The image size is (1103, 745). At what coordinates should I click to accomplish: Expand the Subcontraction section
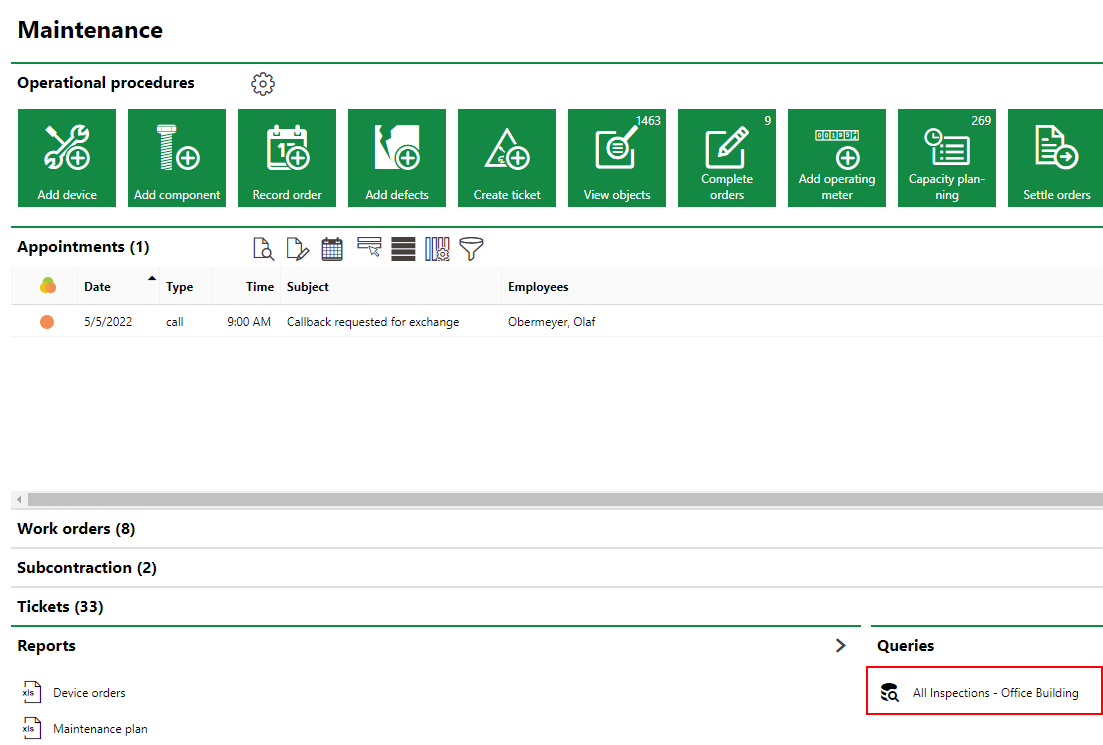point(87,568)
